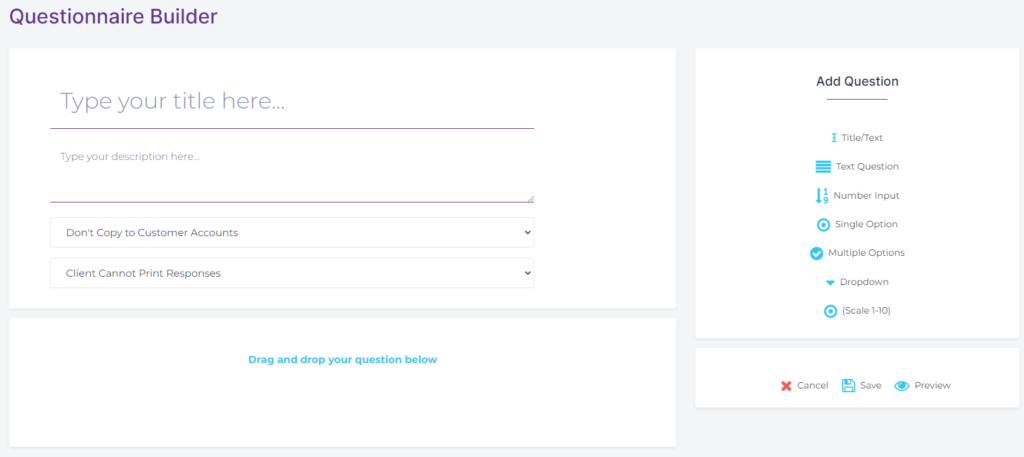1024x457 pixels.
Task: Click the Number Input sort icon
Action: (822, 196)
